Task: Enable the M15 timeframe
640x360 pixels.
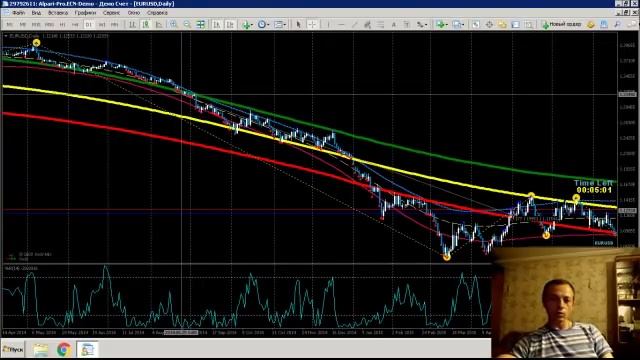Action: (36, 25)
